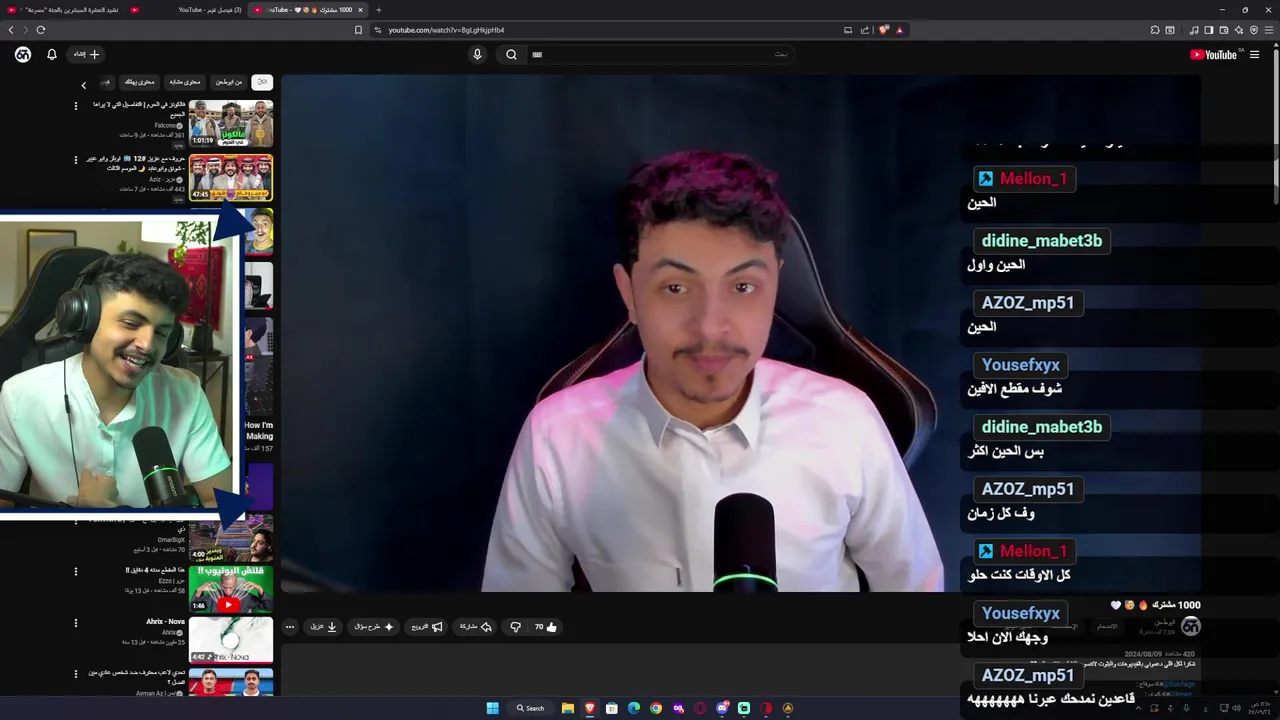Click the browser back arrow

11,30
